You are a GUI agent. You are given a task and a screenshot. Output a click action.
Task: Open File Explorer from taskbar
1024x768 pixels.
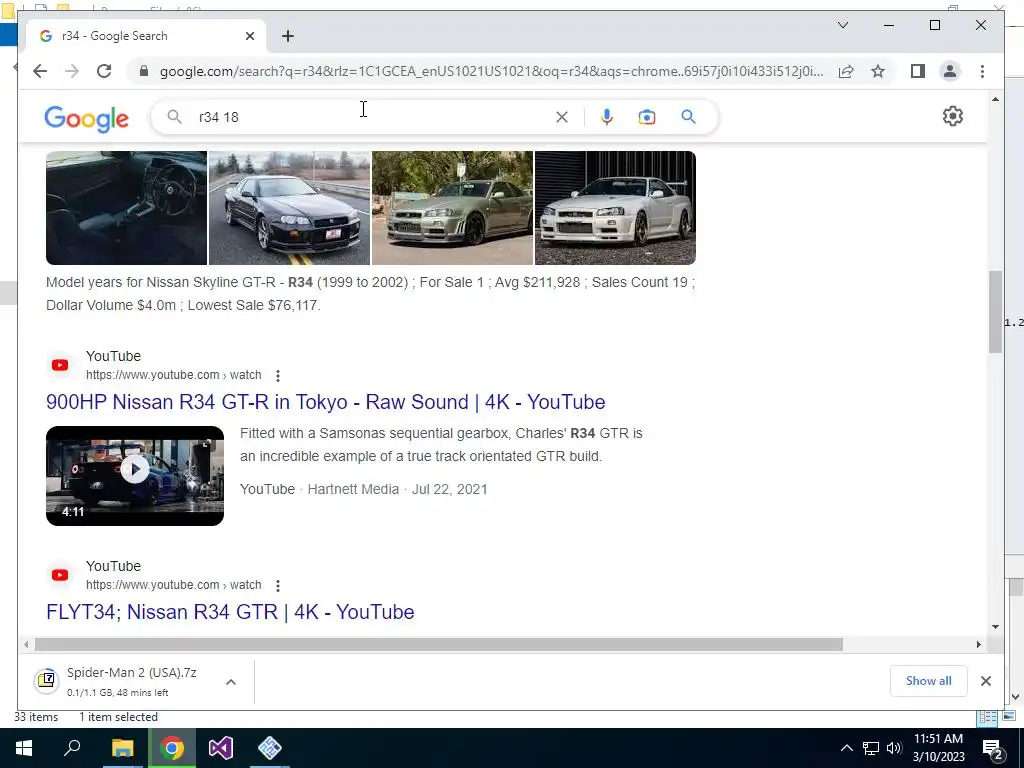(122, 748)
